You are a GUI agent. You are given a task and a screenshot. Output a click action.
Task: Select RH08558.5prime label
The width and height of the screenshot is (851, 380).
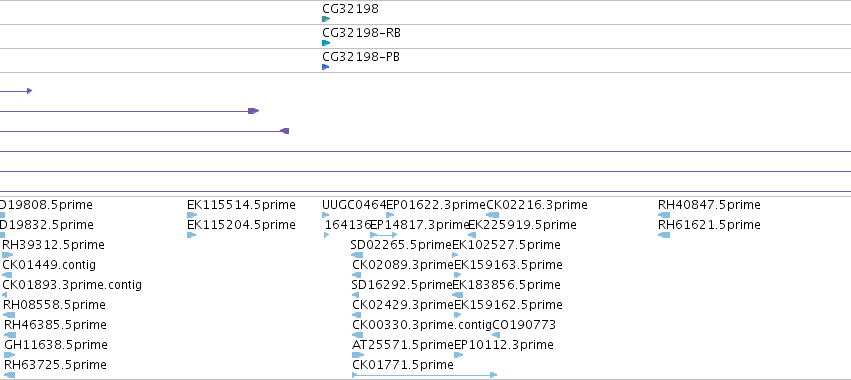coord(54,305)
